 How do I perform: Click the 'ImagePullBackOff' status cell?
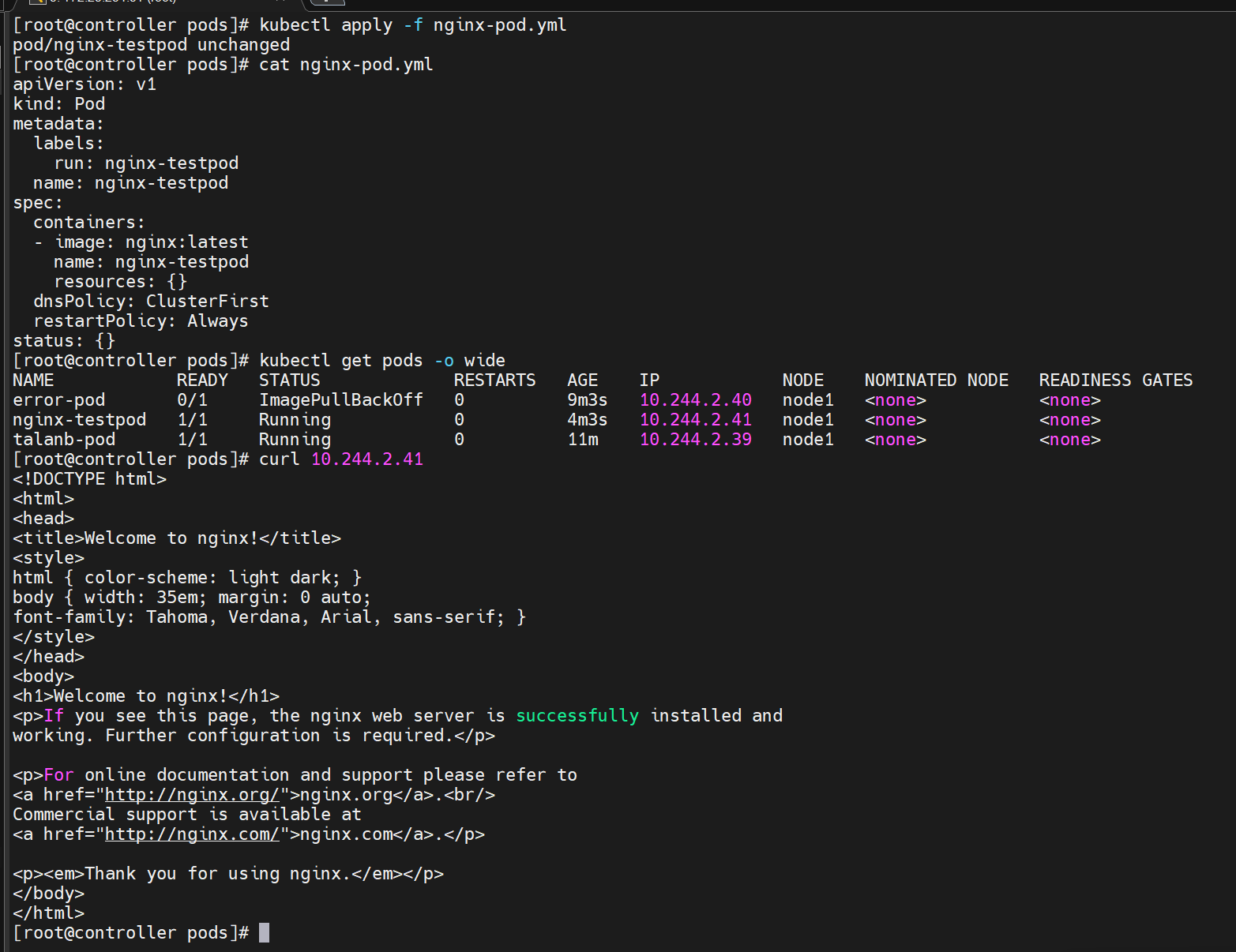tap(341, 400)
